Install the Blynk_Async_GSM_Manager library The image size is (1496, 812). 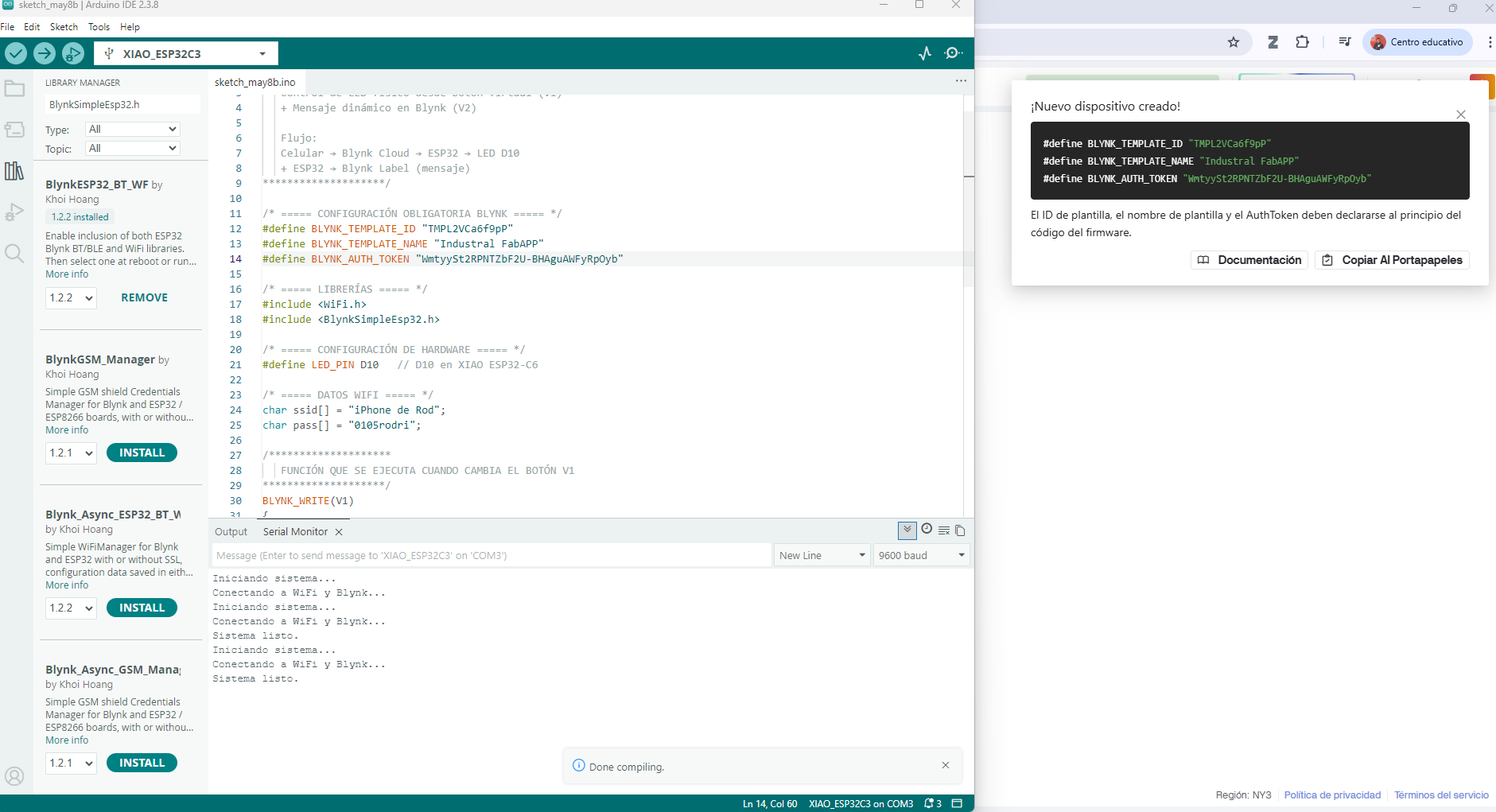point(142,763)
